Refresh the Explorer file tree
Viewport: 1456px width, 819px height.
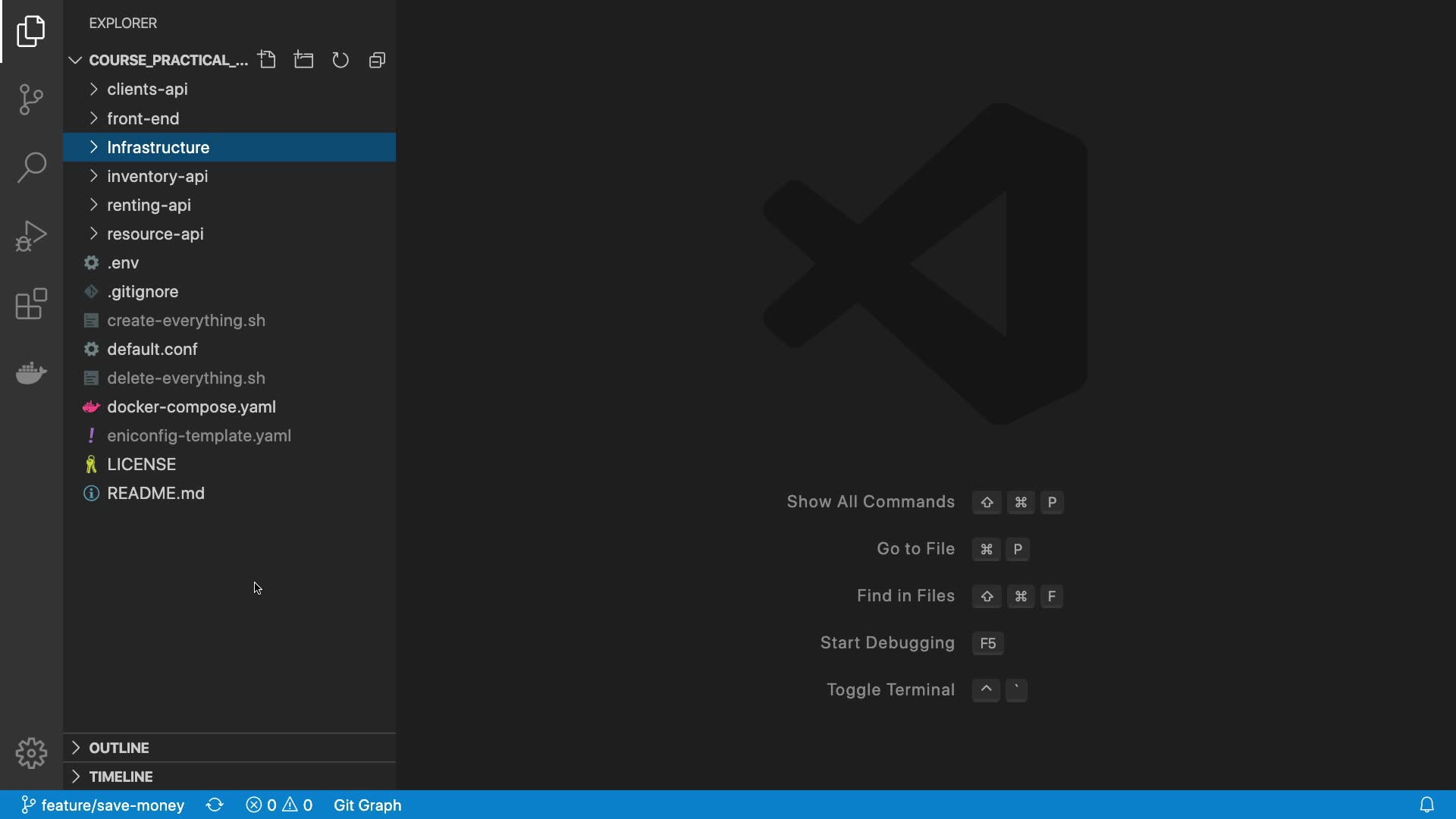click(x=340, y=60)
